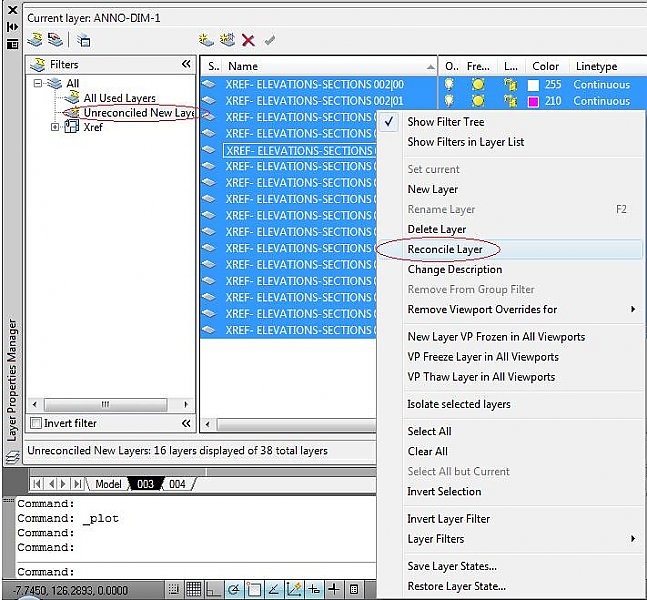Click the New Property Filter icon
The width and height of the screenshot is (647, 600).
pos(35,40)
